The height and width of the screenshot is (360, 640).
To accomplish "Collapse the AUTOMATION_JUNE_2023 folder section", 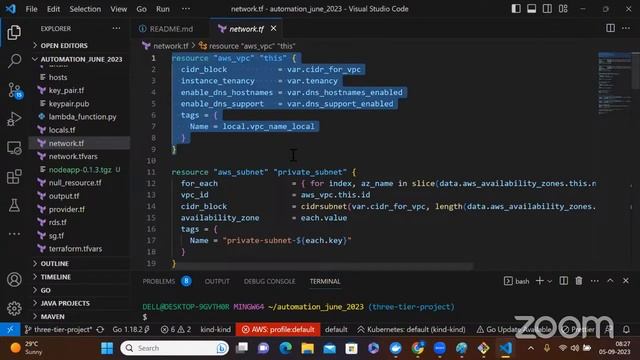I will pyautogui.click(x=80, y=59).
